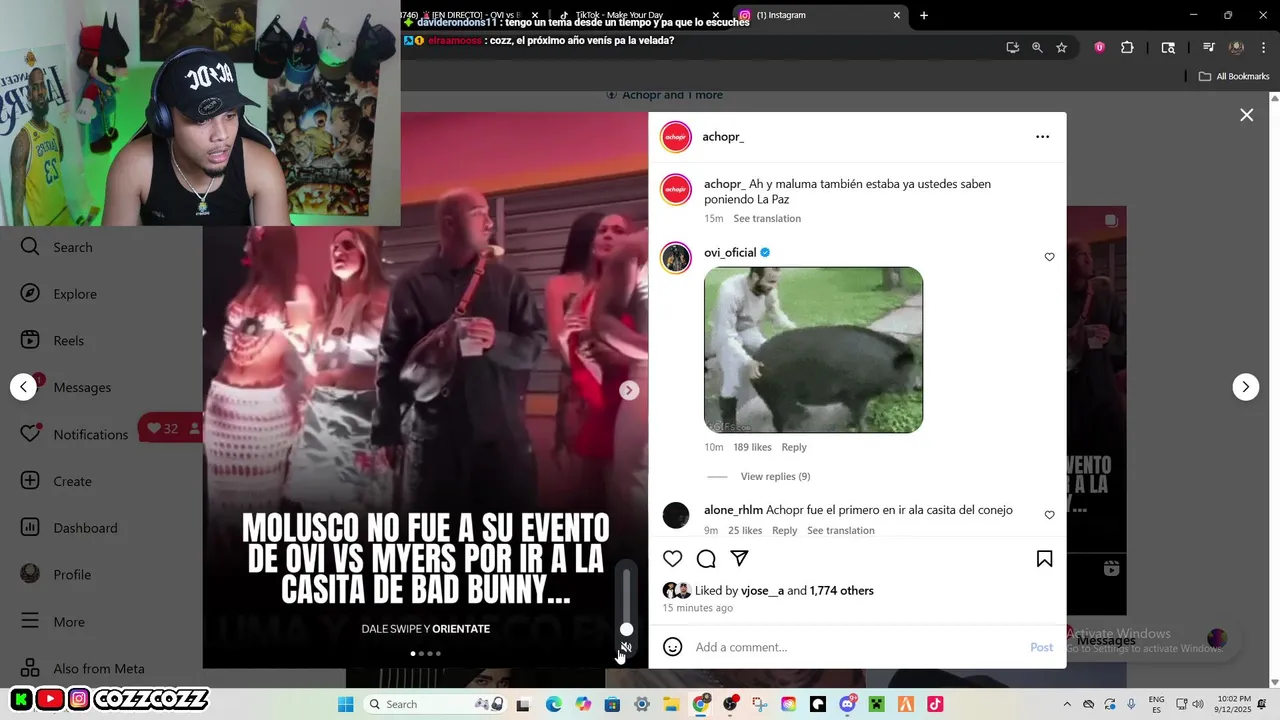Screen dimensions: 1280x720
Task: Go to next carousel slide on image
Action: click(629, 390)
